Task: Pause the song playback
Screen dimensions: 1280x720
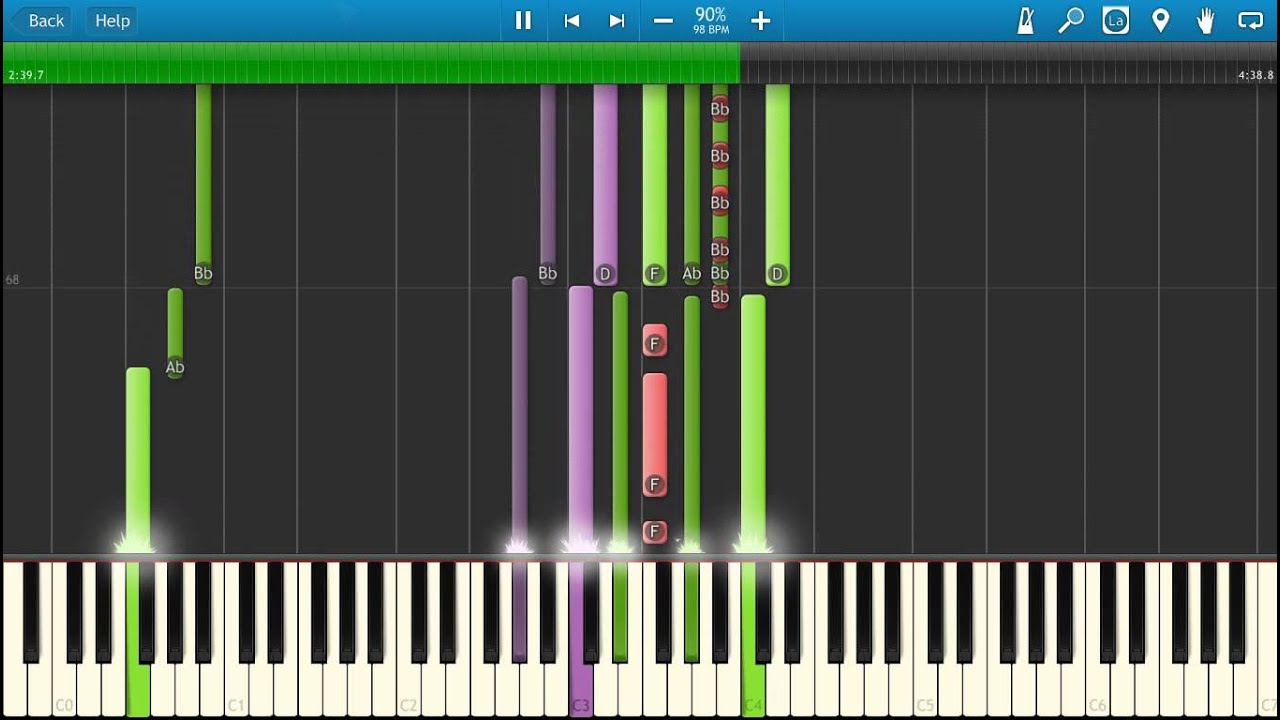Action: click(x=523, y=20)
